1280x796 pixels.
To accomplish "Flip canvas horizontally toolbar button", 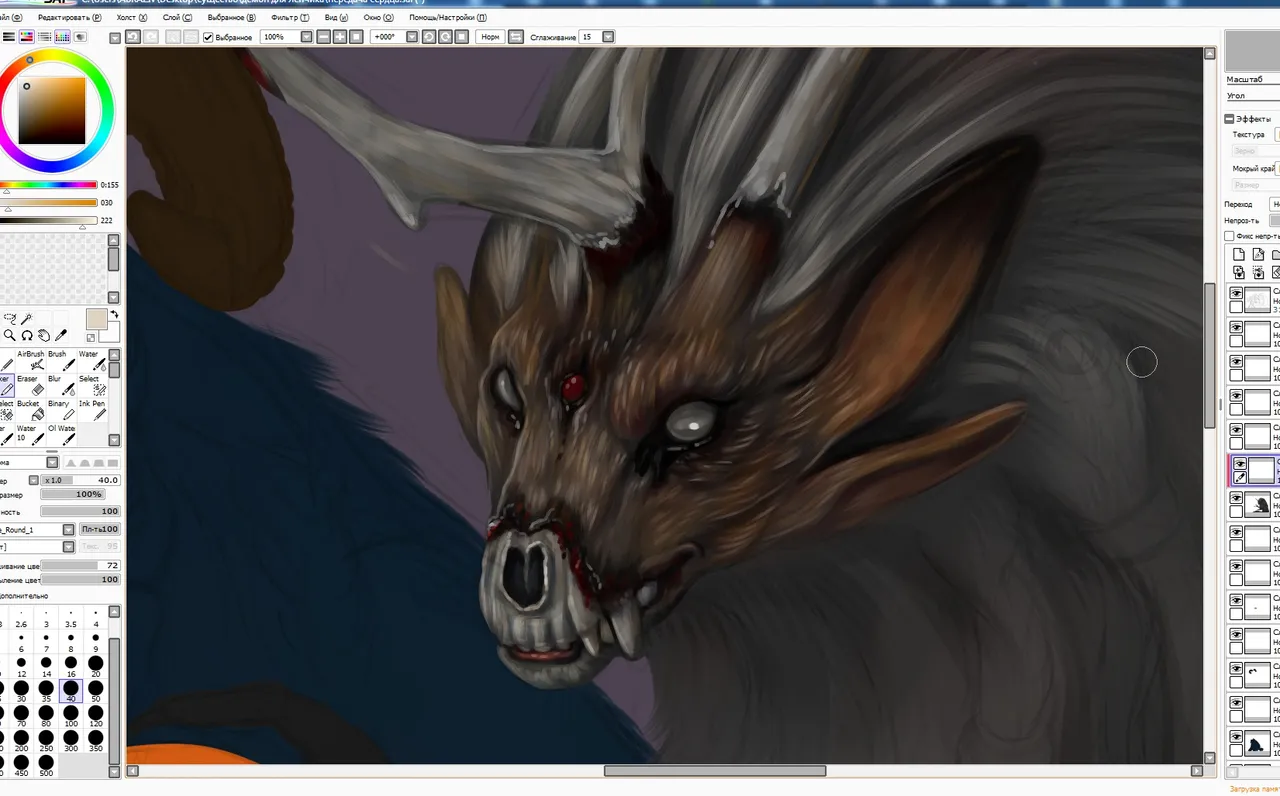I will [x=516, y=37].
